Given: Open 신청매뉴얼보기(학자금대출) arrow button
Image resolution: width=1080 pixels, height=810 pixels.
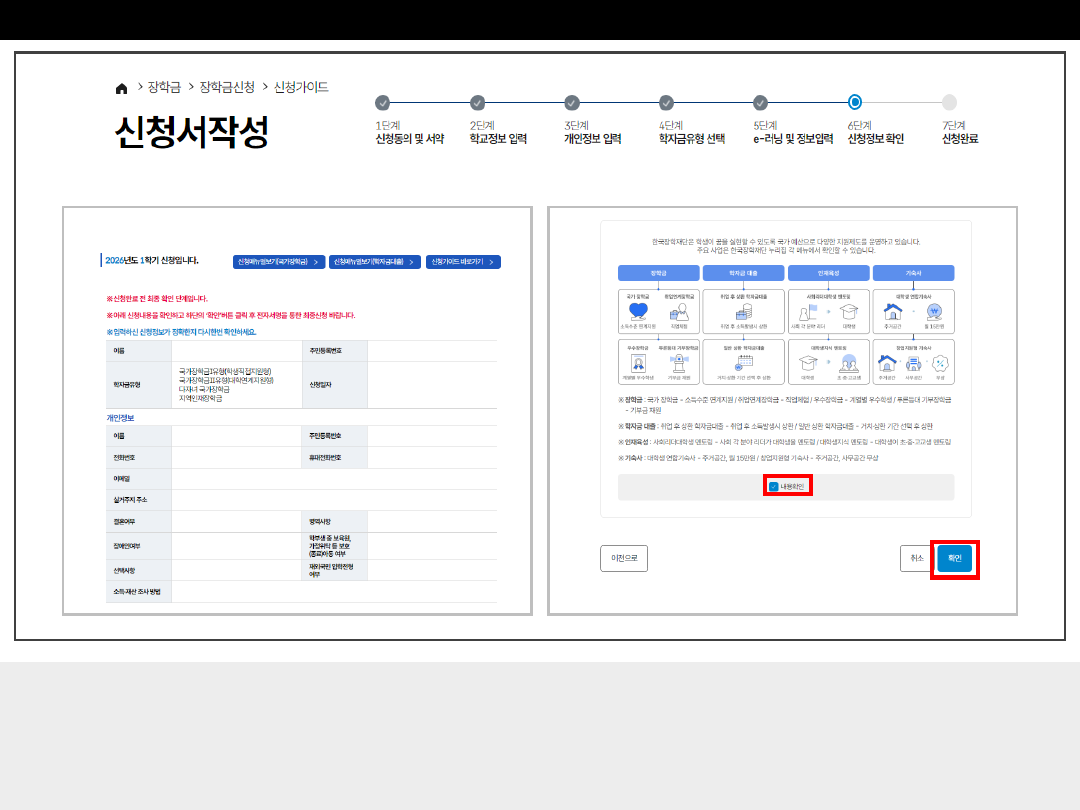Looking at the screenshot, I should point(375,262).
